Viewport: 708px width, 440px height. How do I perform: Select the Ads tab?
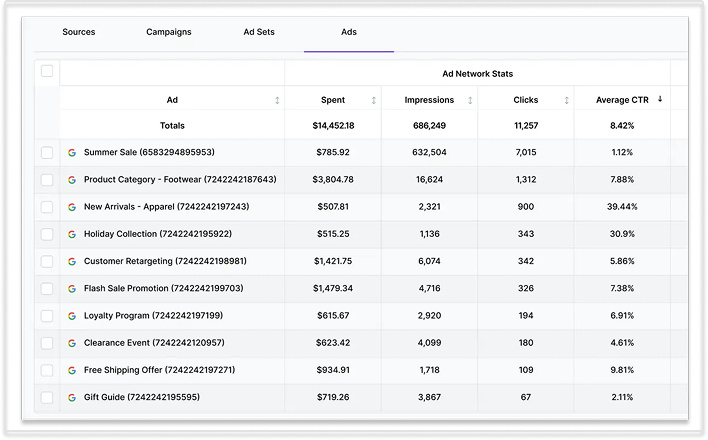pyautogui.click(x=349, y=32)
